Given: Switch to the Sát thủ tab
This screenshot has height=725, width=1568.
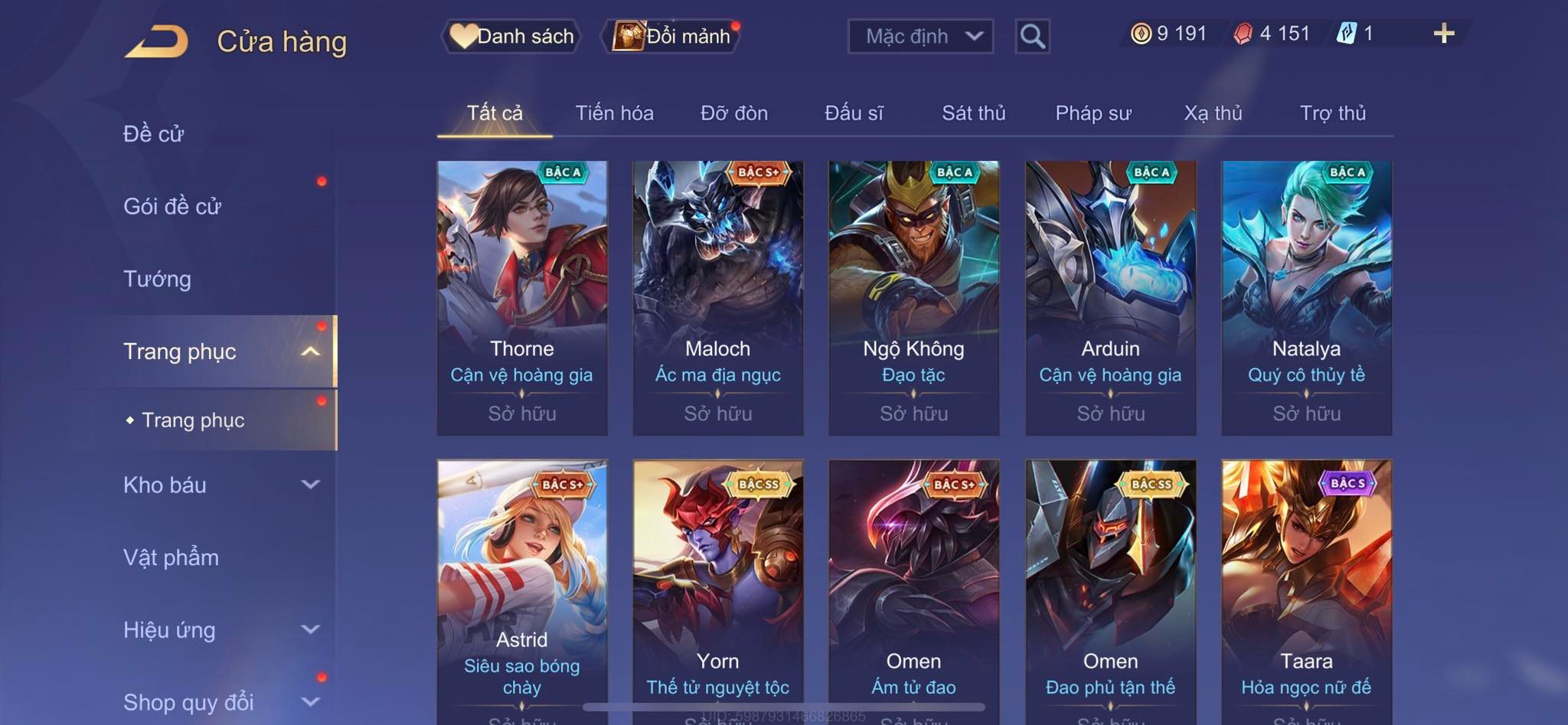Looking at the screenshot, I should 973,113.
